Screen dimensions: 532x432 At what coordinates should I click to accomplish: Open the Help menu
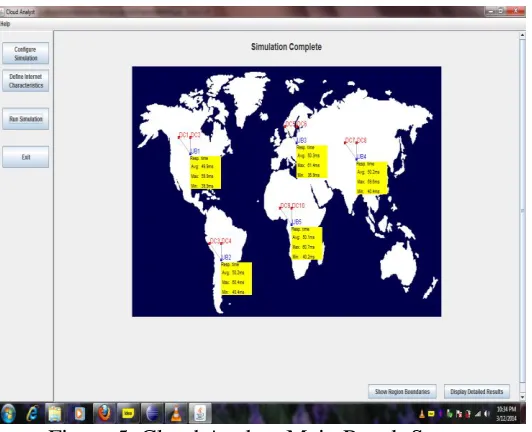pyautogui.click(x=5, y=24)
